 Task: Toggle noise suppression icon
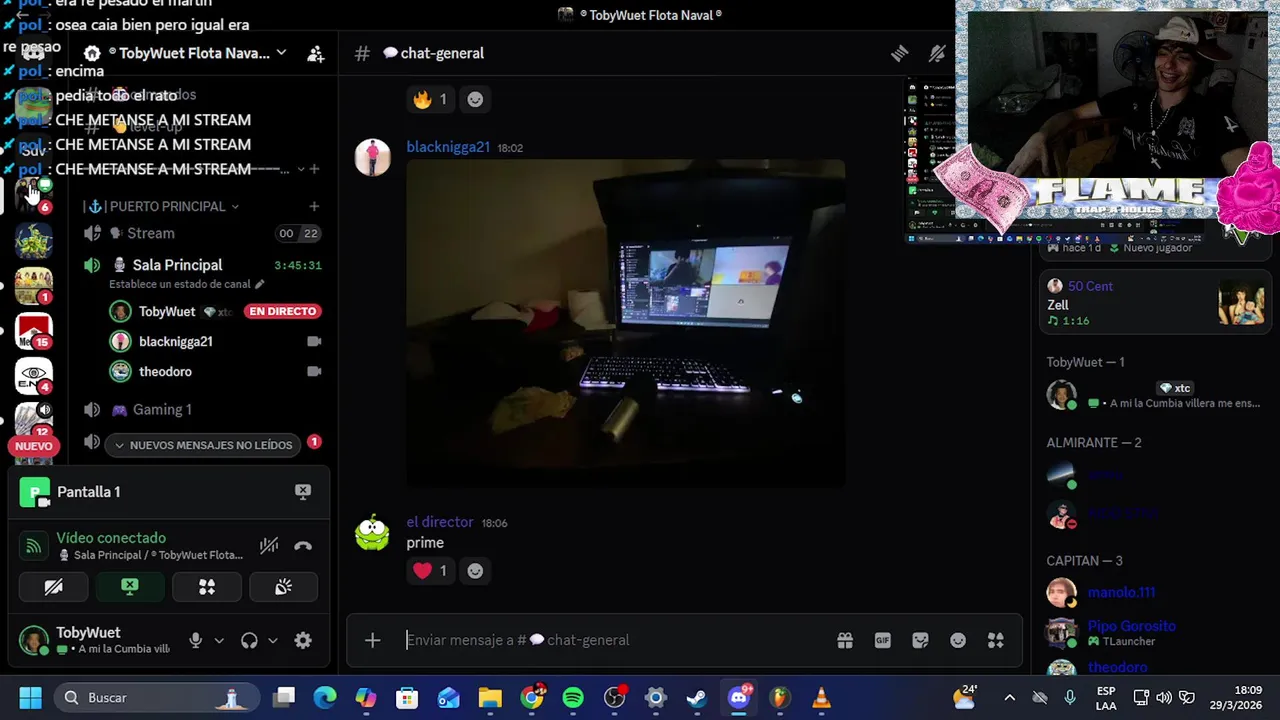point(269,546)
